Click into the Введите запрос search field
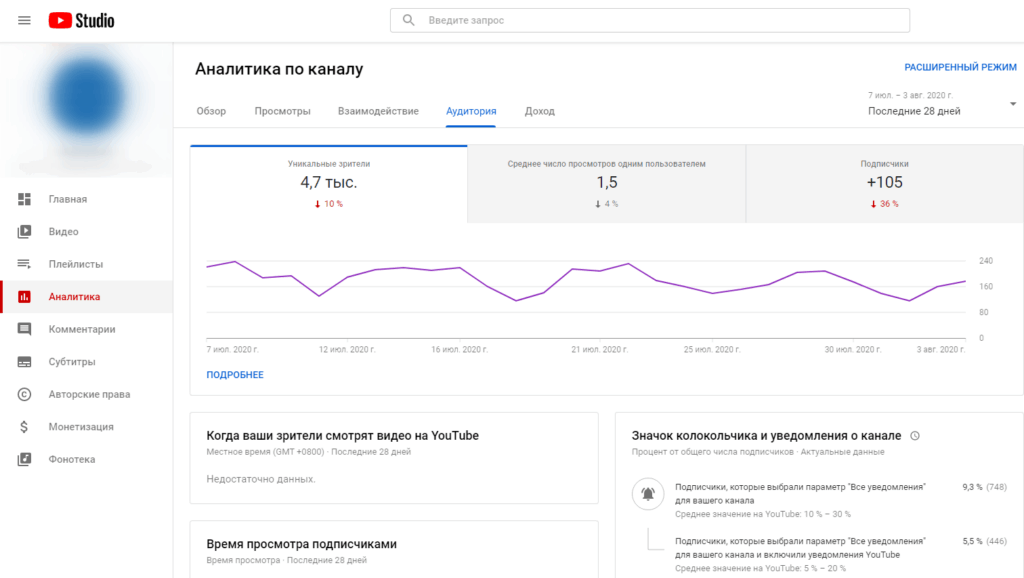 click(x=650, y=20)
